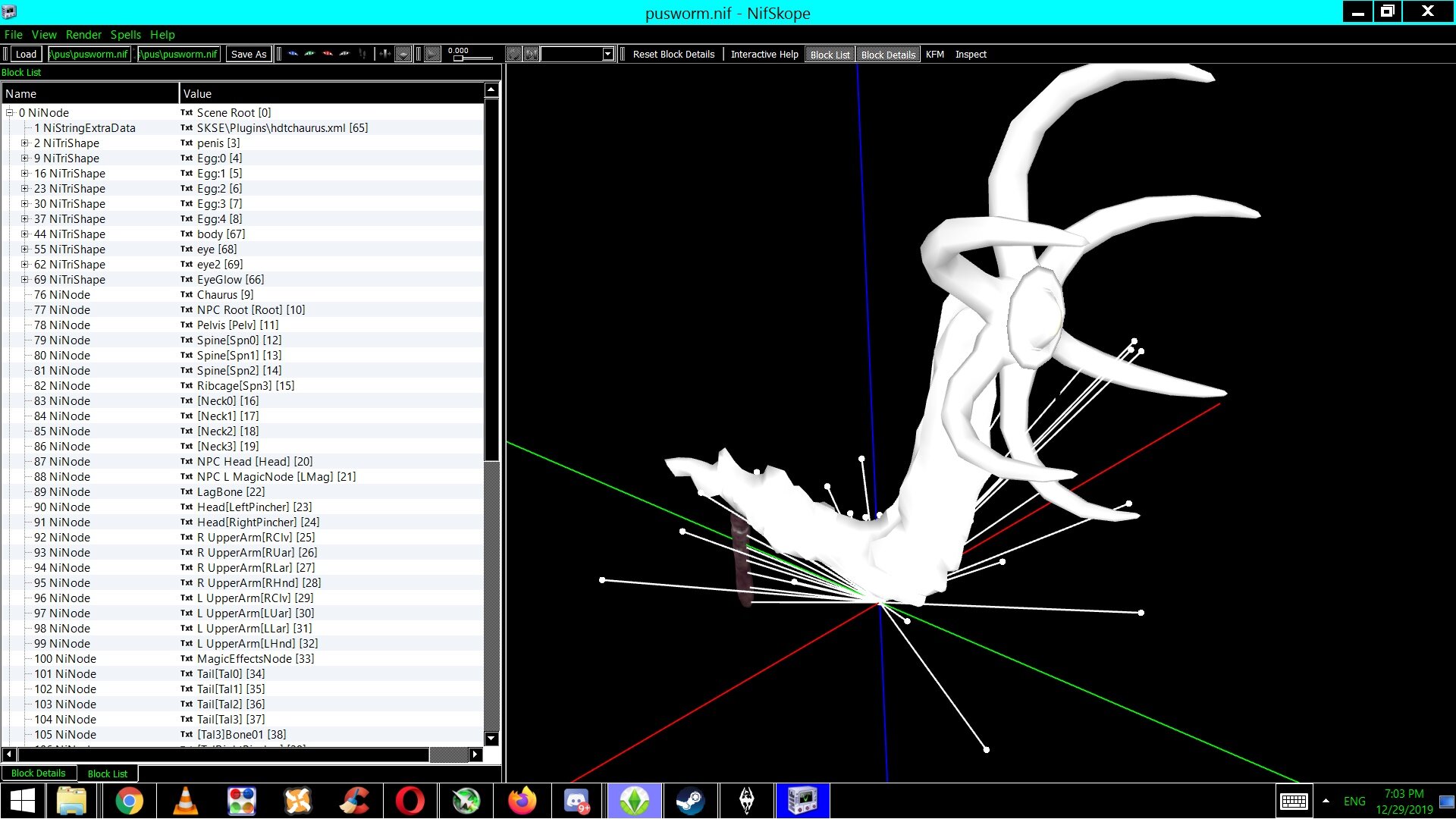
Task: Click the load file path field
Action: tap(89, 55)
